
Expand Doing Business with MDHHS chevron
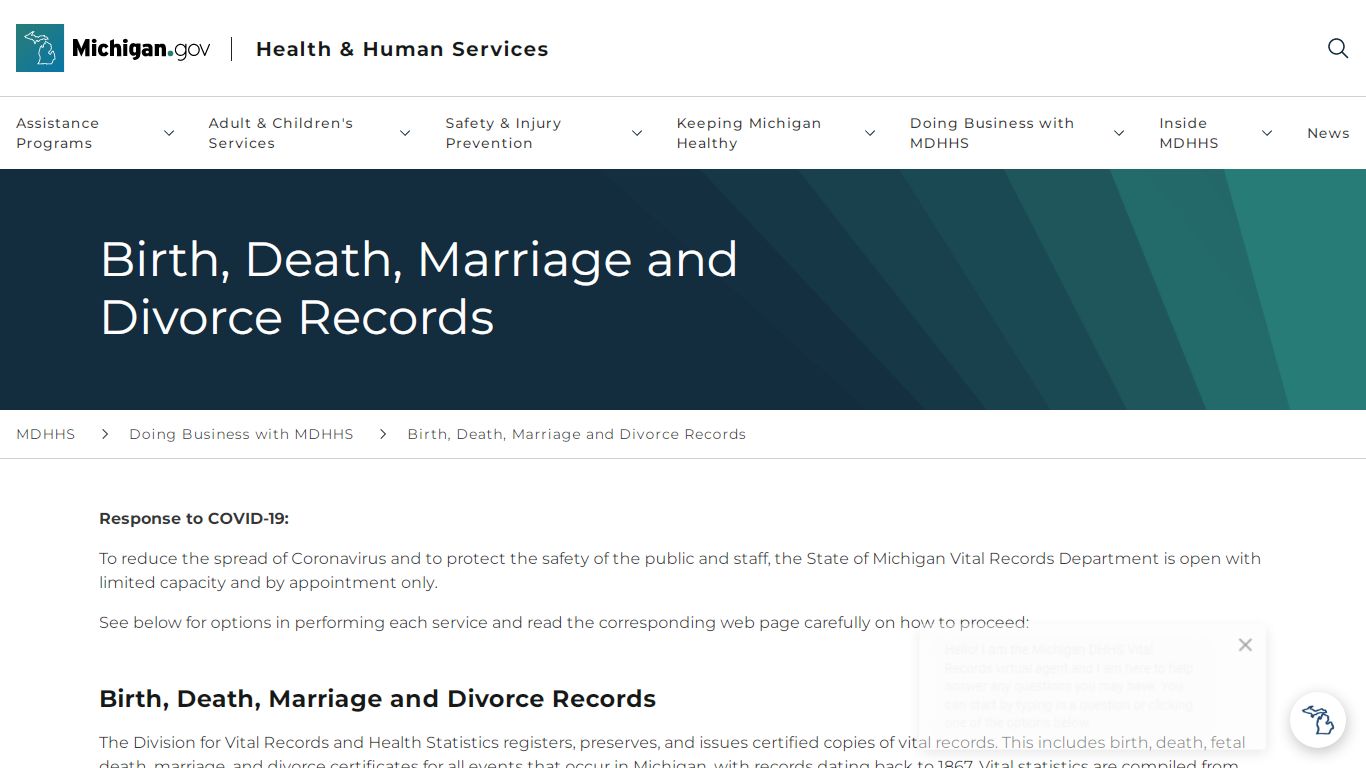click(x=1119, y=133)
